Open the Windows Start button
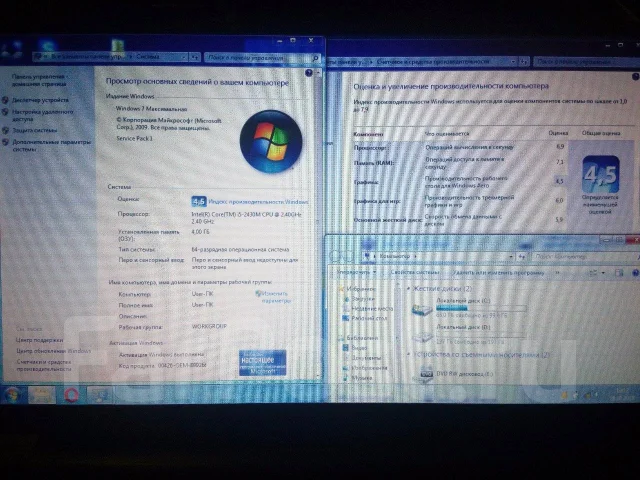This screenshot has height=480, width=640. pyautogui.click(x=12, y=395)
